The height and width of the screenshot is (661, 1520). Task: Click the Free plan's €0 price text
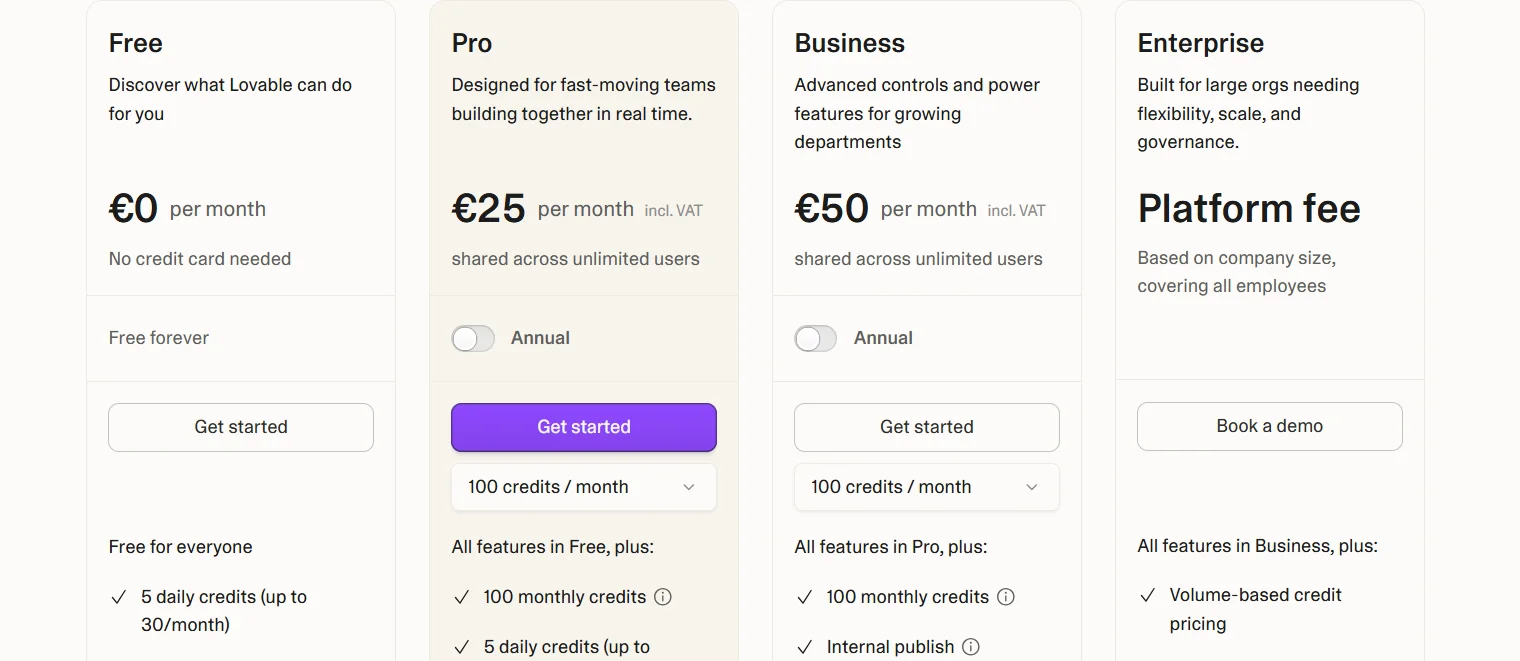coord(132,208)
